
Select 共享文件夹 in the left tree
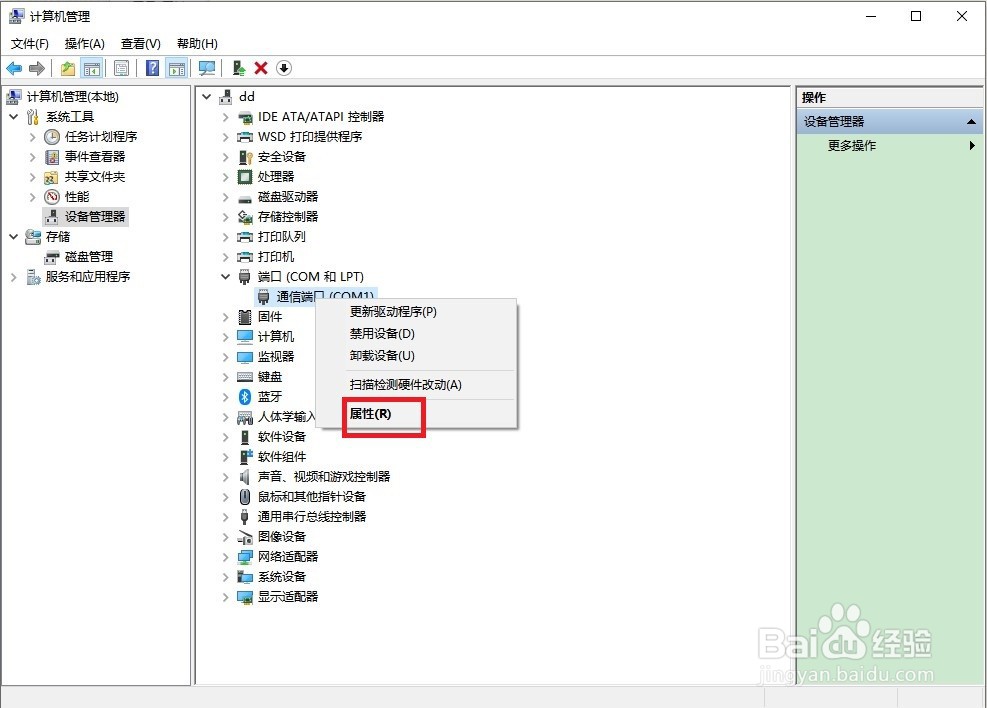tap(95, 177)
